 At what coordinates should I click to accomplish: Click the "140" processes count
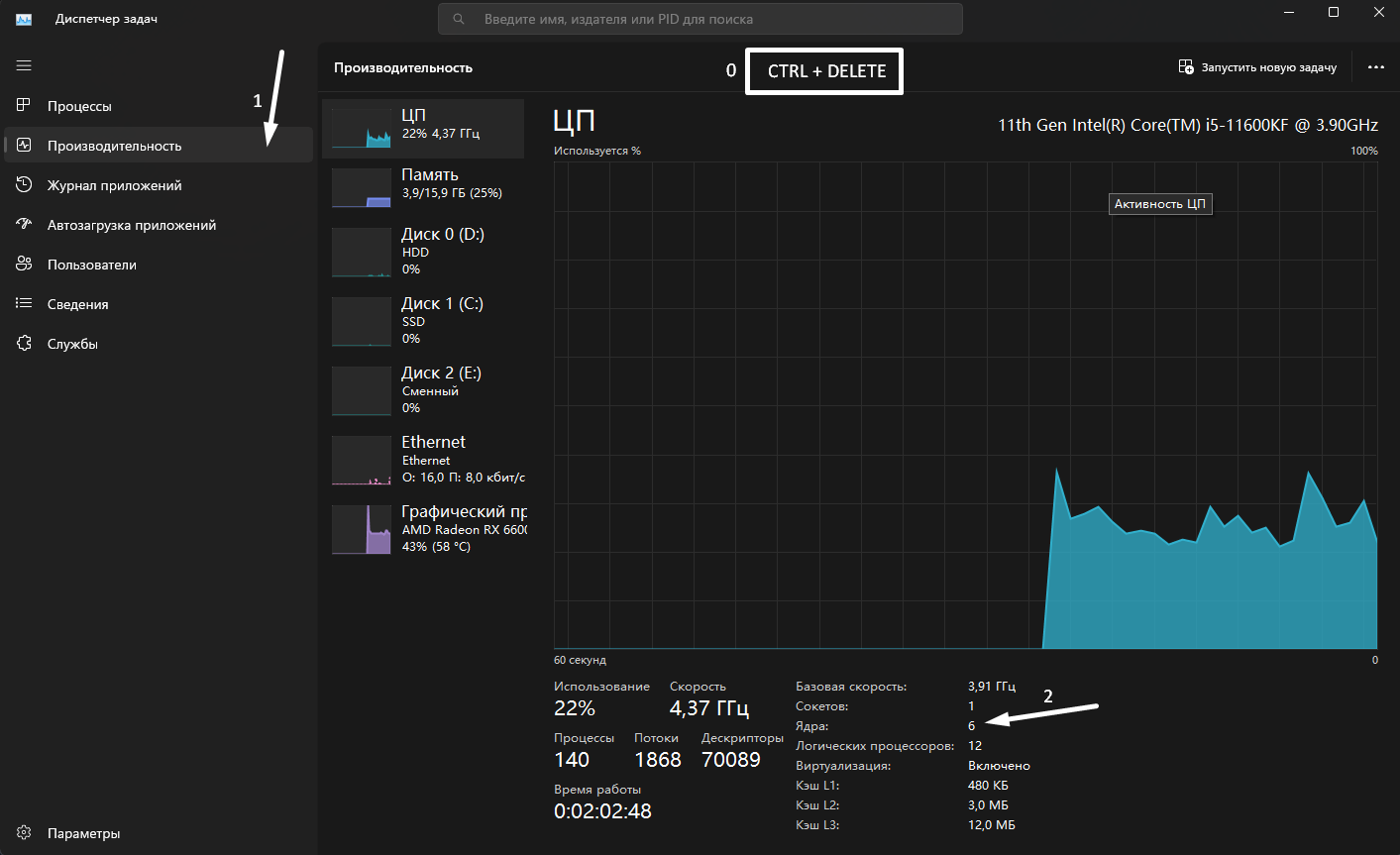pos(572,760)
